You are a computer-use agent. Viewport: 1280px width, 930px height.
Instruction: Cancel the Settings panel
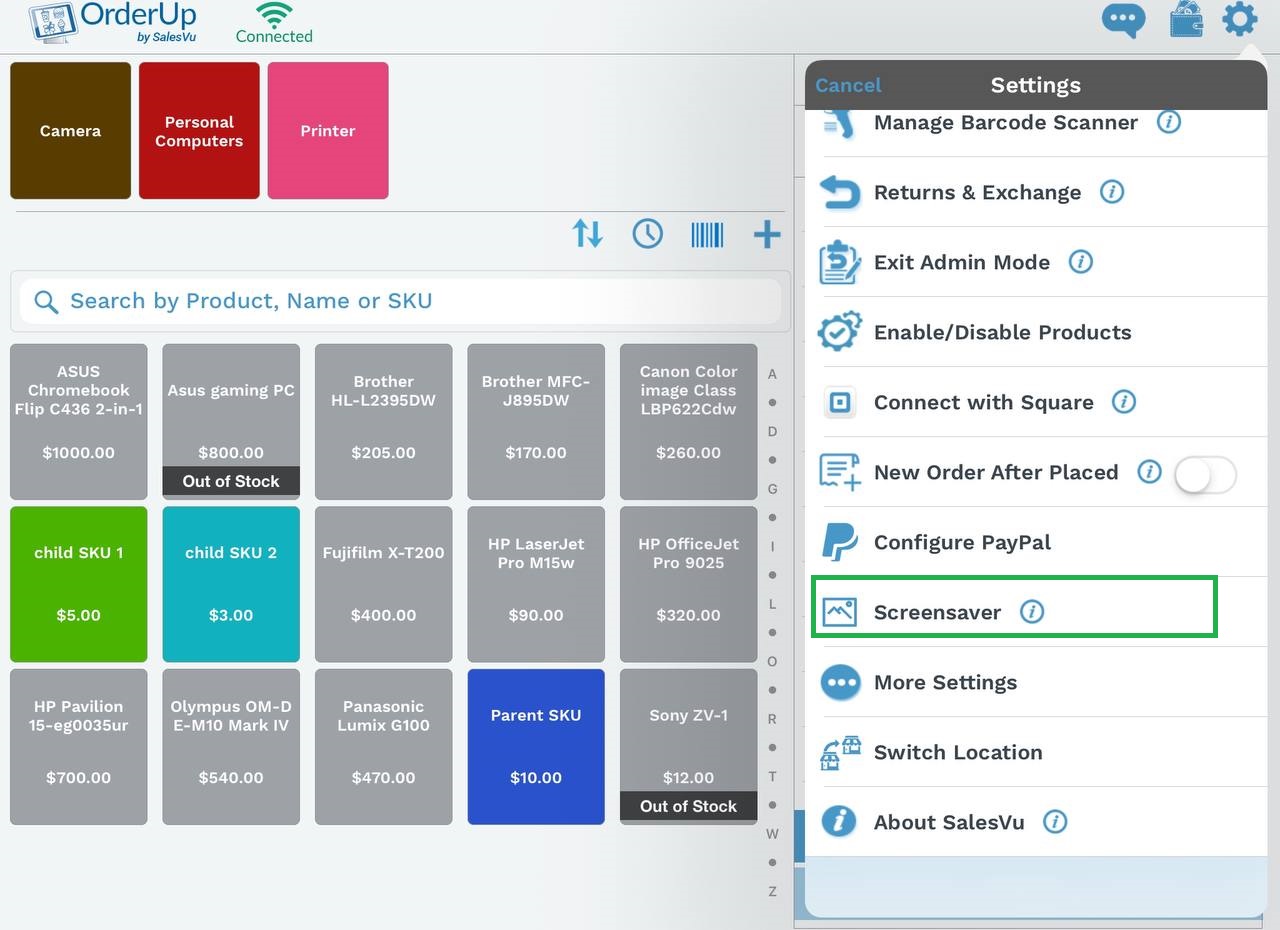(848, 85)
